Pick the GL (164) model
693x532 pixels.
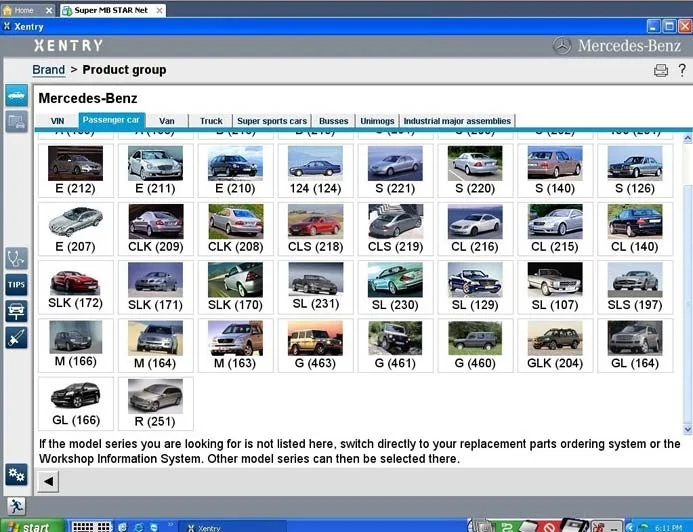[635, 346]
